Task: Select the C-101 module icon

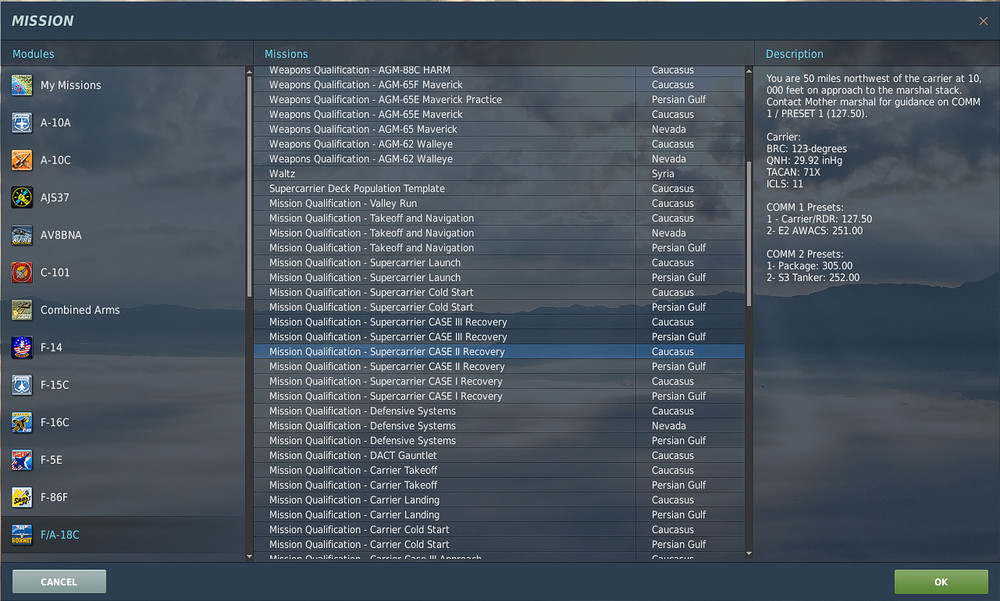Action: click(x=22, y=272)
